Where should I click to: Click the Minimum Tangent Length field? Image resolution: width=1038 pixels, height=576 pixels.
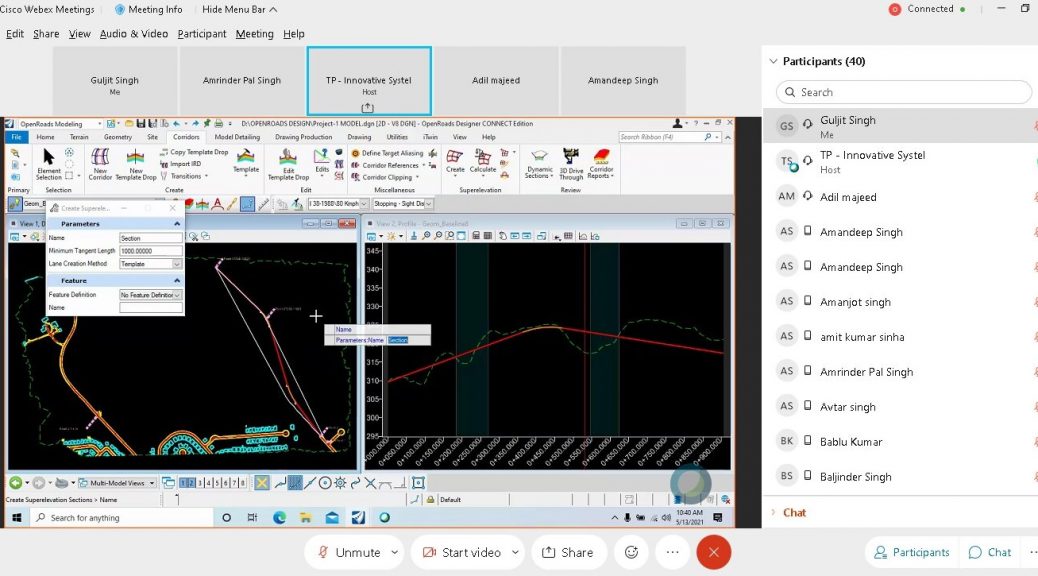pos(150,251)
